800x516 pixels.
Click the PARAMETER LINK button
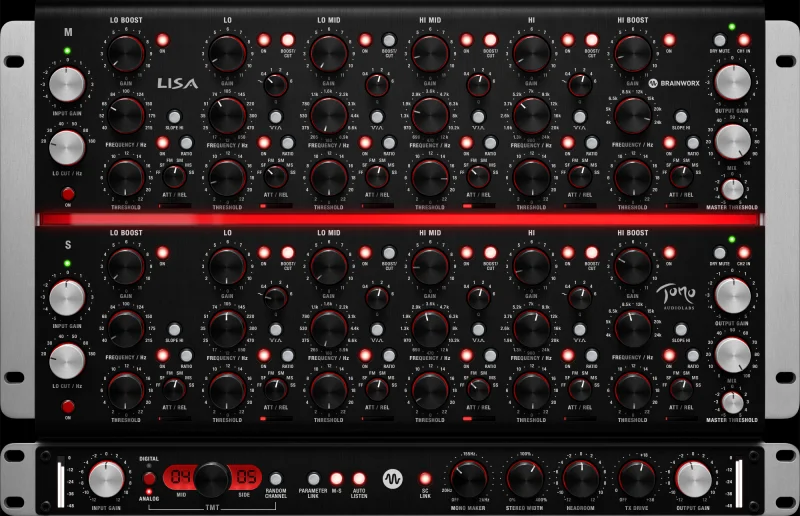pos(313,479)
